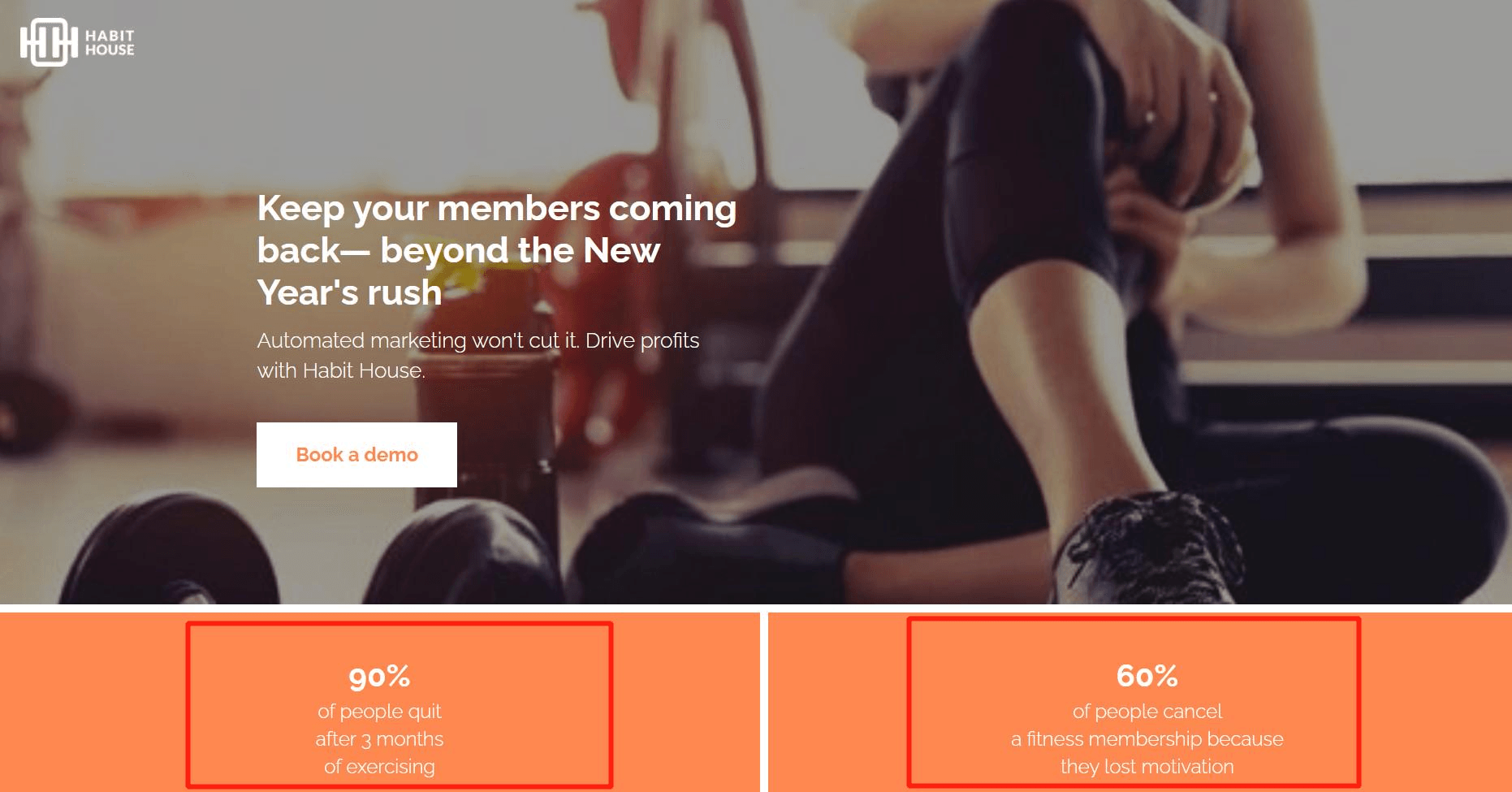The width and height of the screenshot is (1512, 792).
Task: Click the "of people quit" text
Action: click(x=379, y=712)
